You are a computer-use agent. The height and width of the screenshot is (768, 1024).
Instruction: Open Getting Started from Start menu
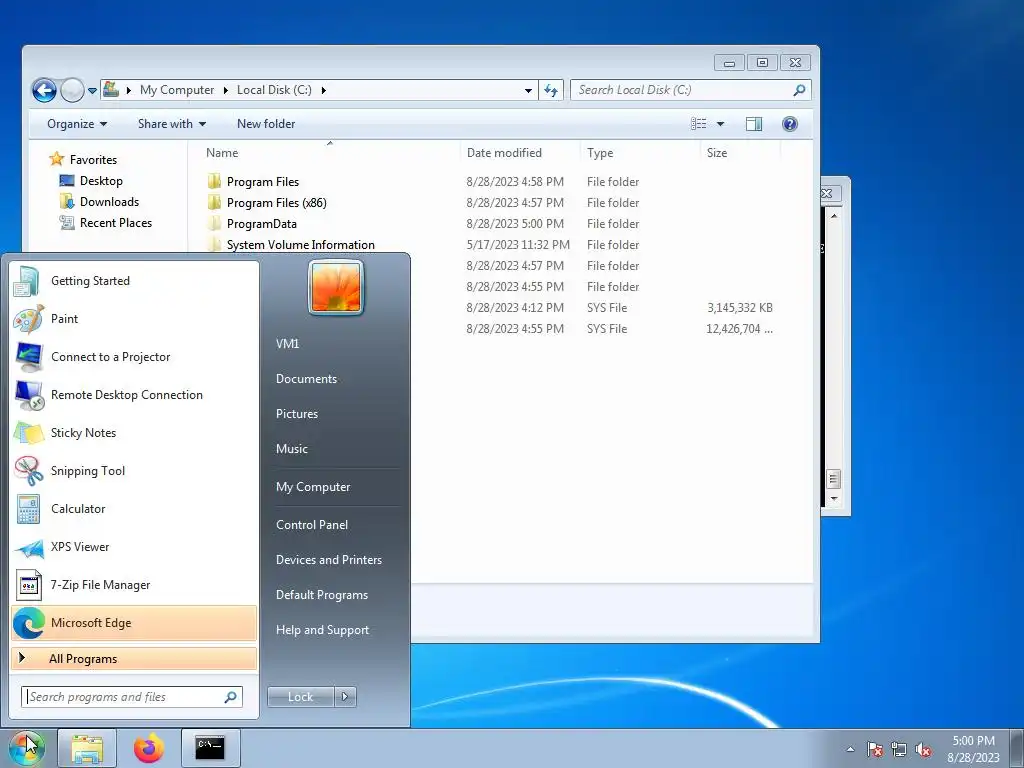(134, 281)
